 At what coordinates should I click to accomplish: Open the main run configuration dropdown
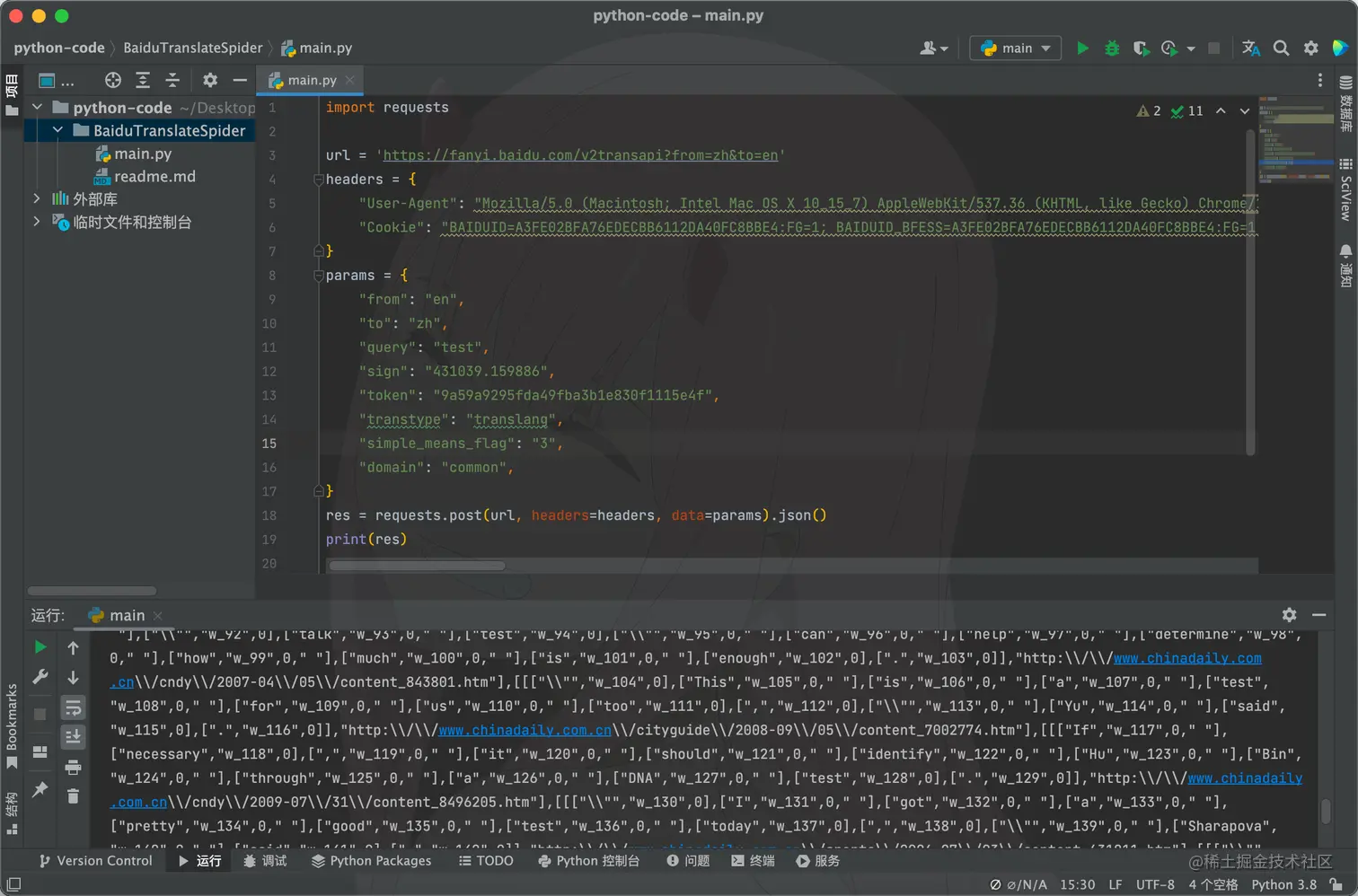(1015, 48)
